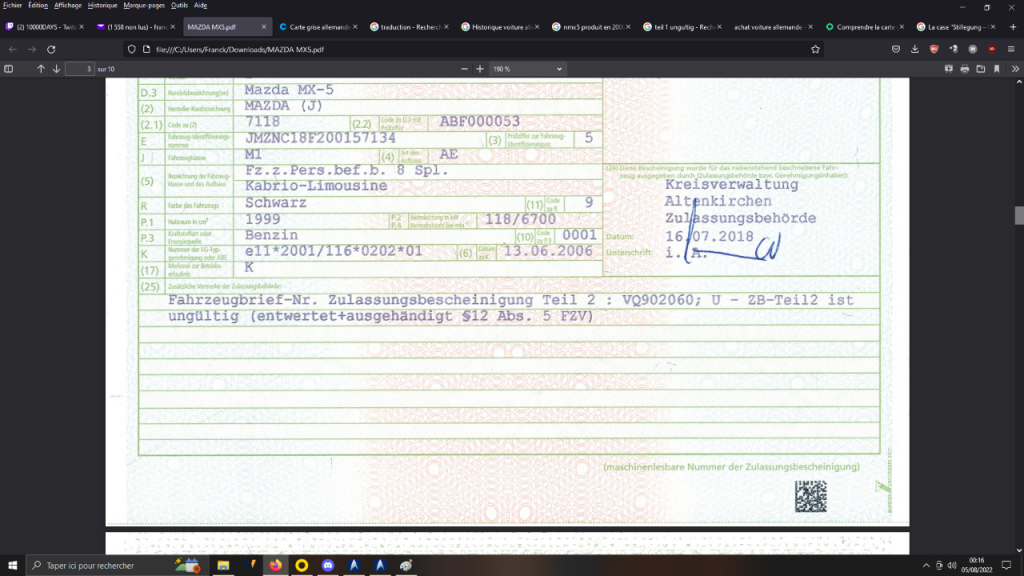Open the Fichier menu
This screenshot has height=576, width=1024.
point(12,5)
